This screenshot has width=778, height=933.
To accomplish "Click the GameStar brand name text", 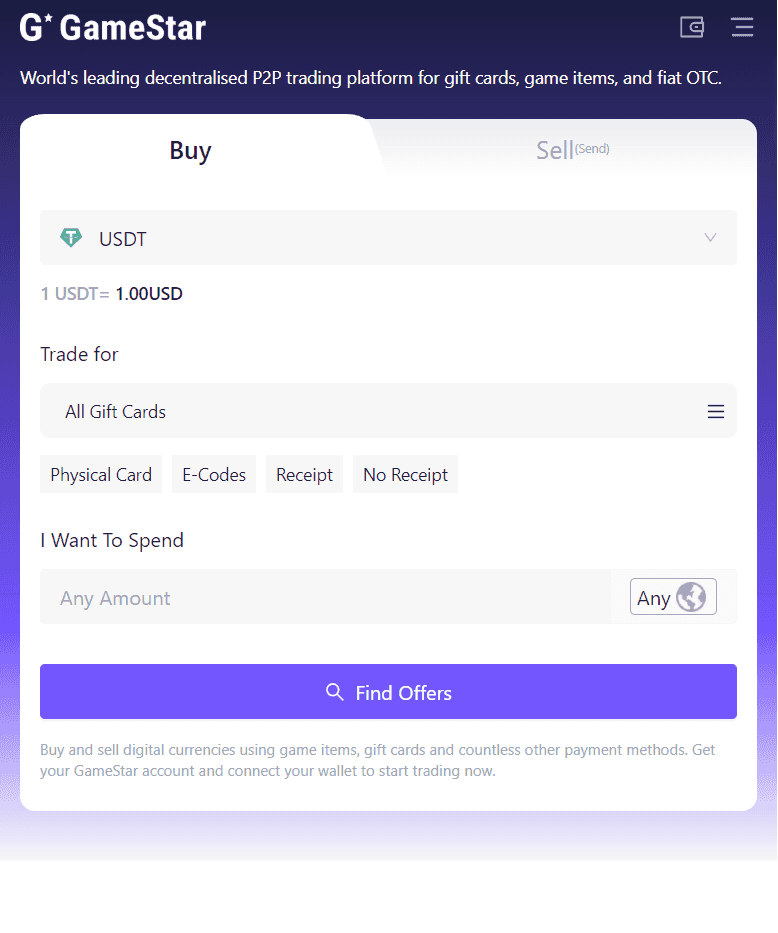I will [133, 27].
